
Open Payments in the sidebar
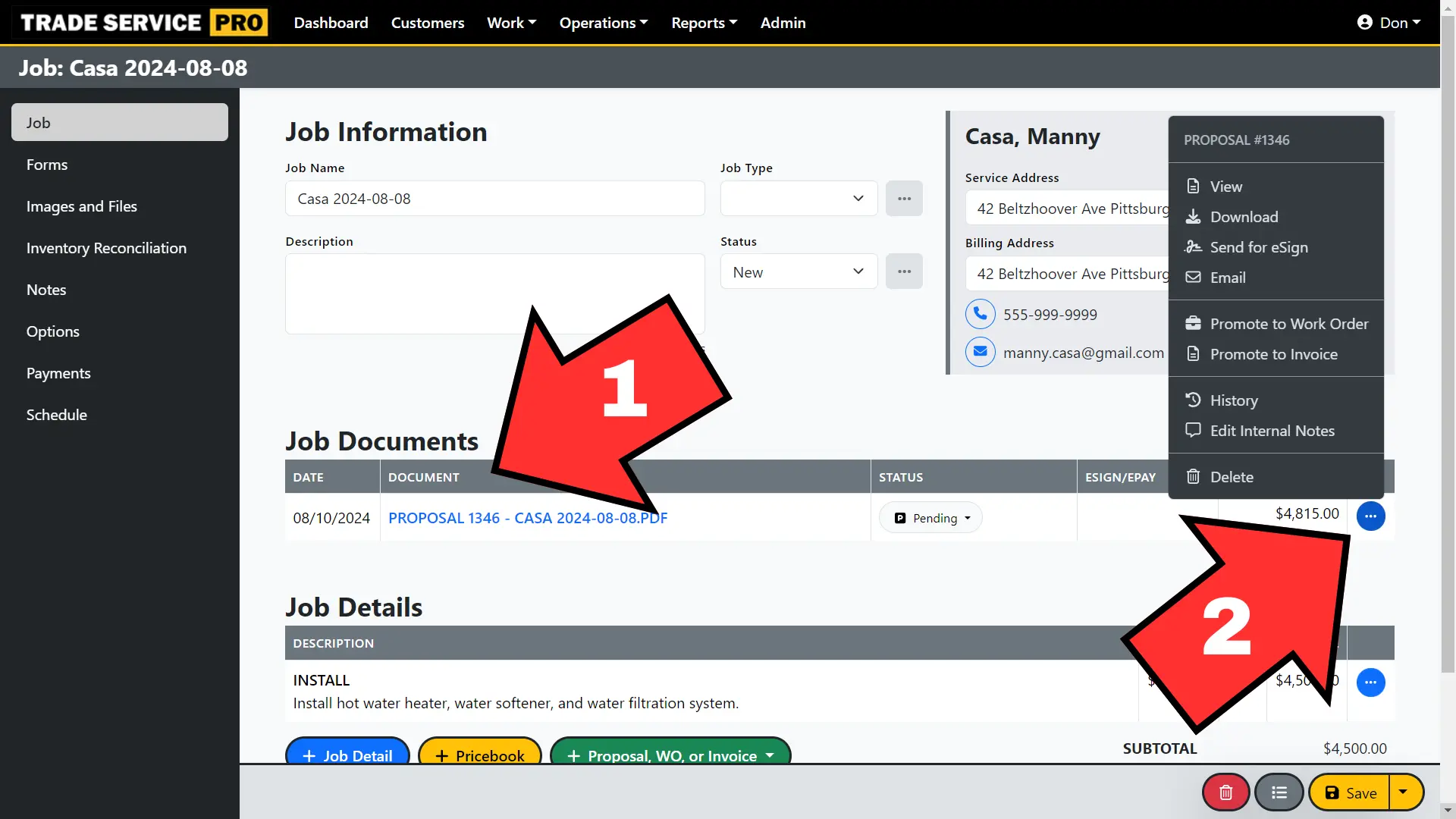pyautogui.click(x=58, y=373)
